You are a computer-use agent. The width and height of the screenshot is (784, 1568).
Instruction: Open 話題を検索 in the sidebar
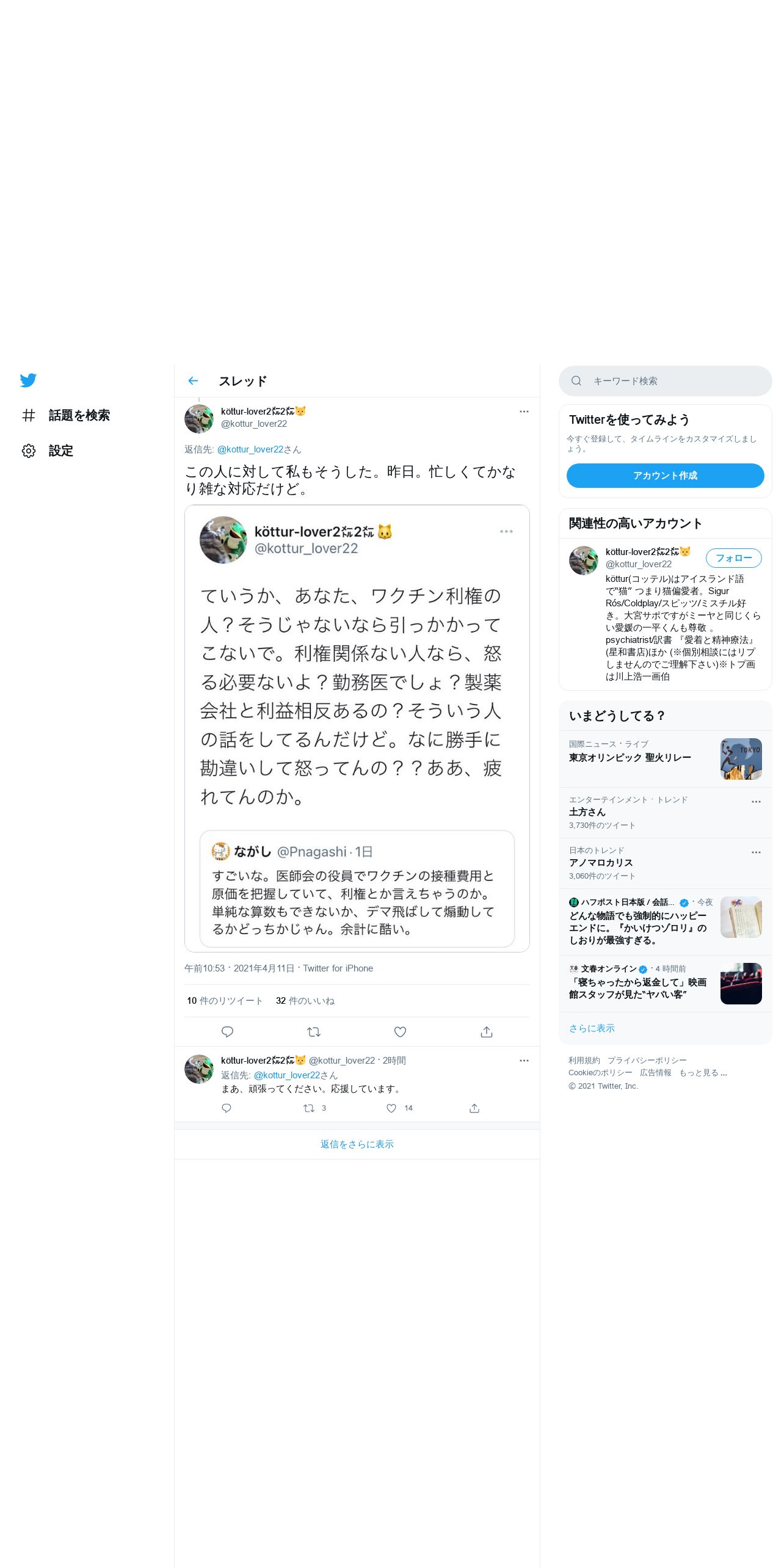[66, 415]
